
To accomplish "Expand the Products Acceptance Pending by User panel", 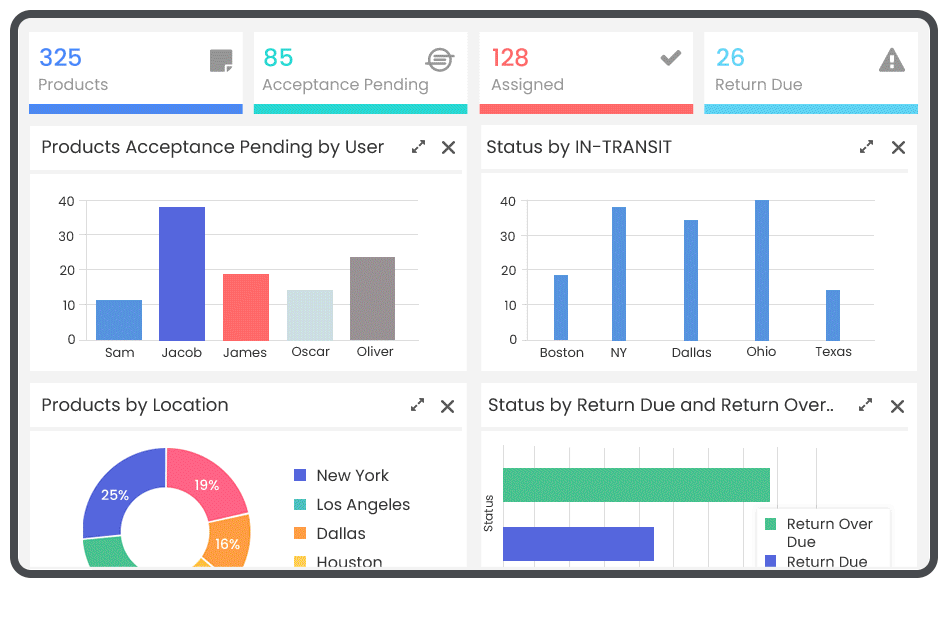I will (419, 147).
